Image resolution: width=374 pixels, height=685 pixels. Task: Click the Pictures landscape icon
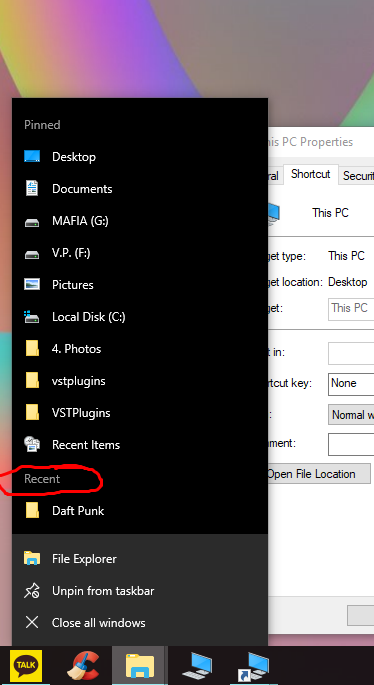32,284
